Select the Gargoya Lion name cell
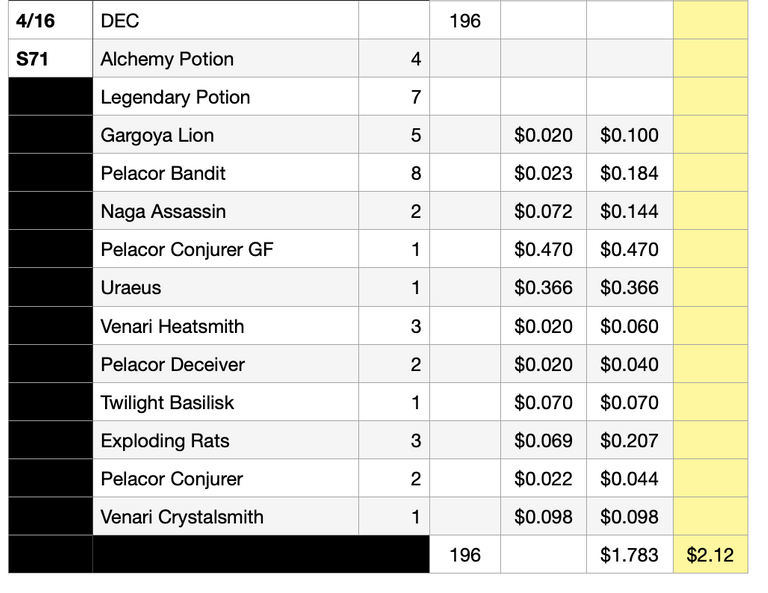The image size is (768, 593). 225,135
